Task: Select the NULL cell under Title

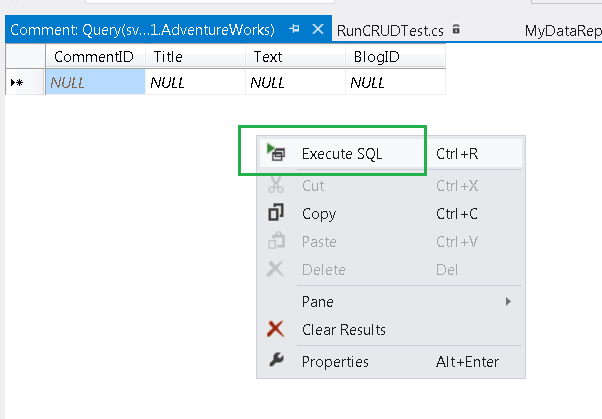Action: [195, 83]
